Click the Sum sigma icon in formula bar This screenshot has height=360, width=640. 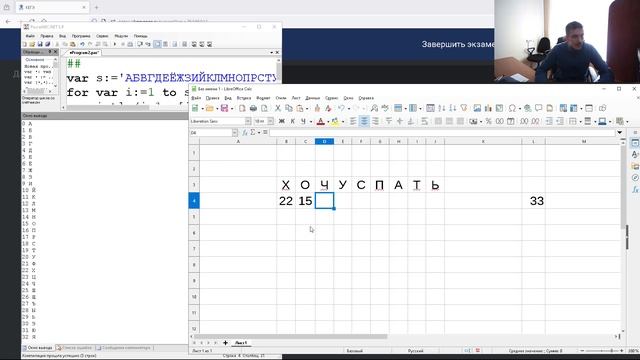click(x=253, y=132)
